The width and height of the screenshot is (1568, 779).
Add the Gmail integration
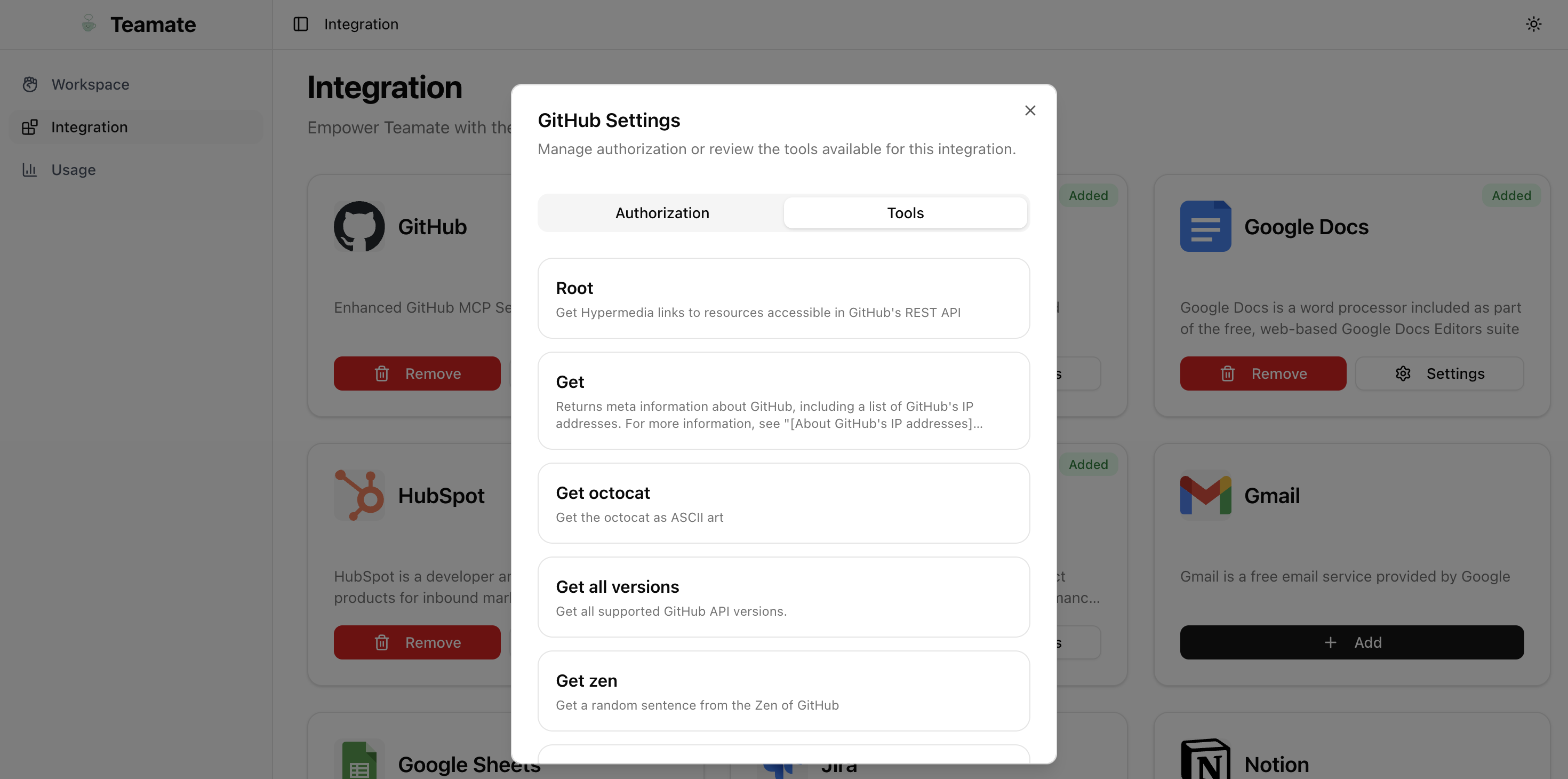click(x=1351, y=642)
